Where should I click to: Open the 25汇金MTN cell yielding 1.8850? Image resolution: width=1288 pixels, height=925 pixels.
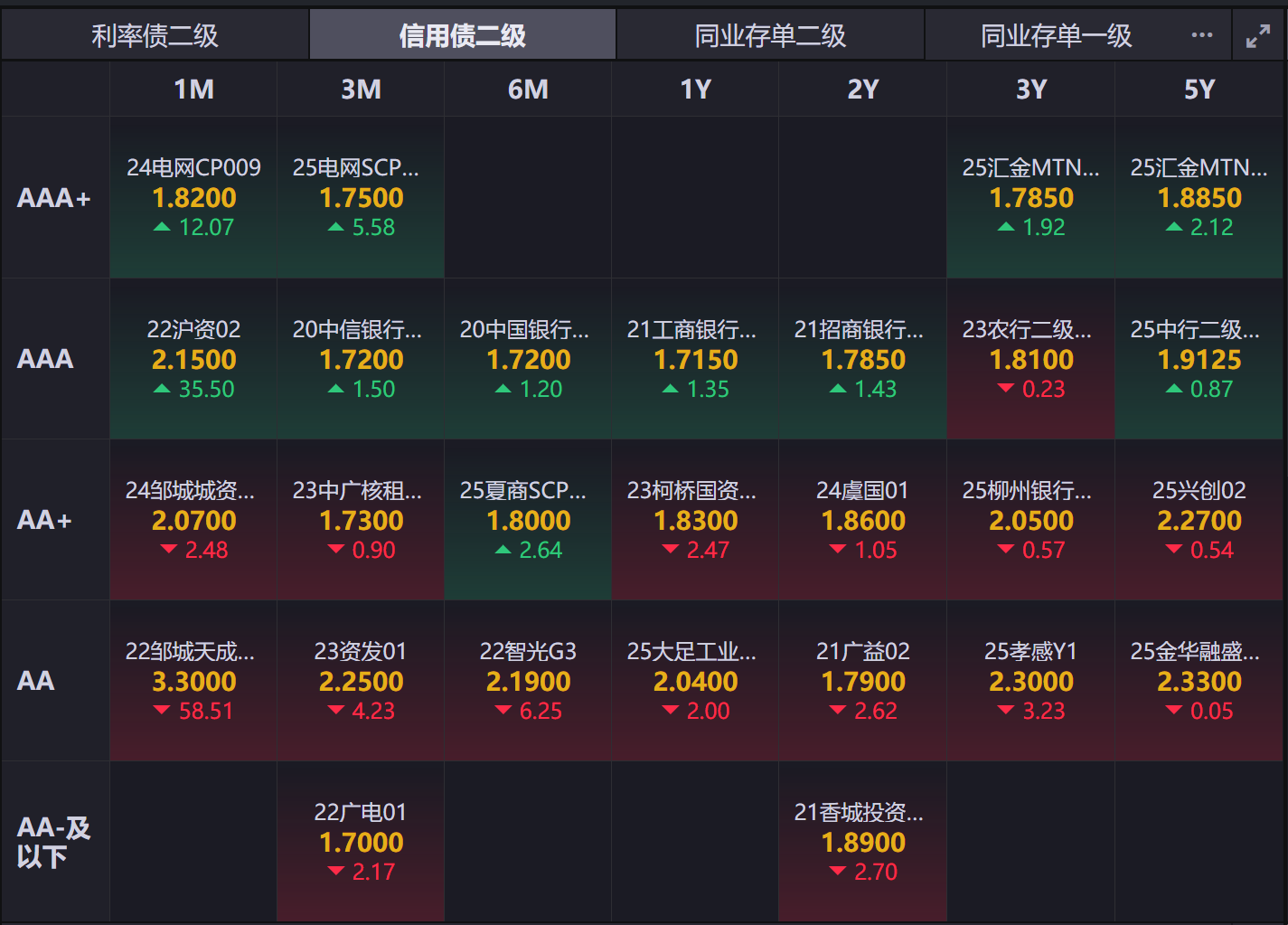[x=1199, y=197]
